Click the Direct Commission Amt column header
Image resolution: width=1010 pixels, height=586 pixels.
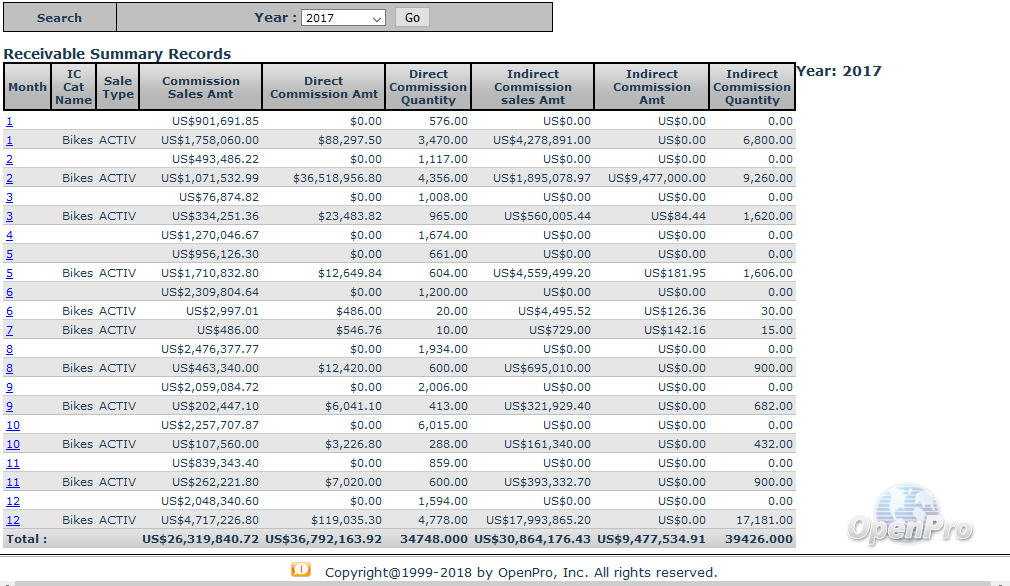[x=324, y=87]
